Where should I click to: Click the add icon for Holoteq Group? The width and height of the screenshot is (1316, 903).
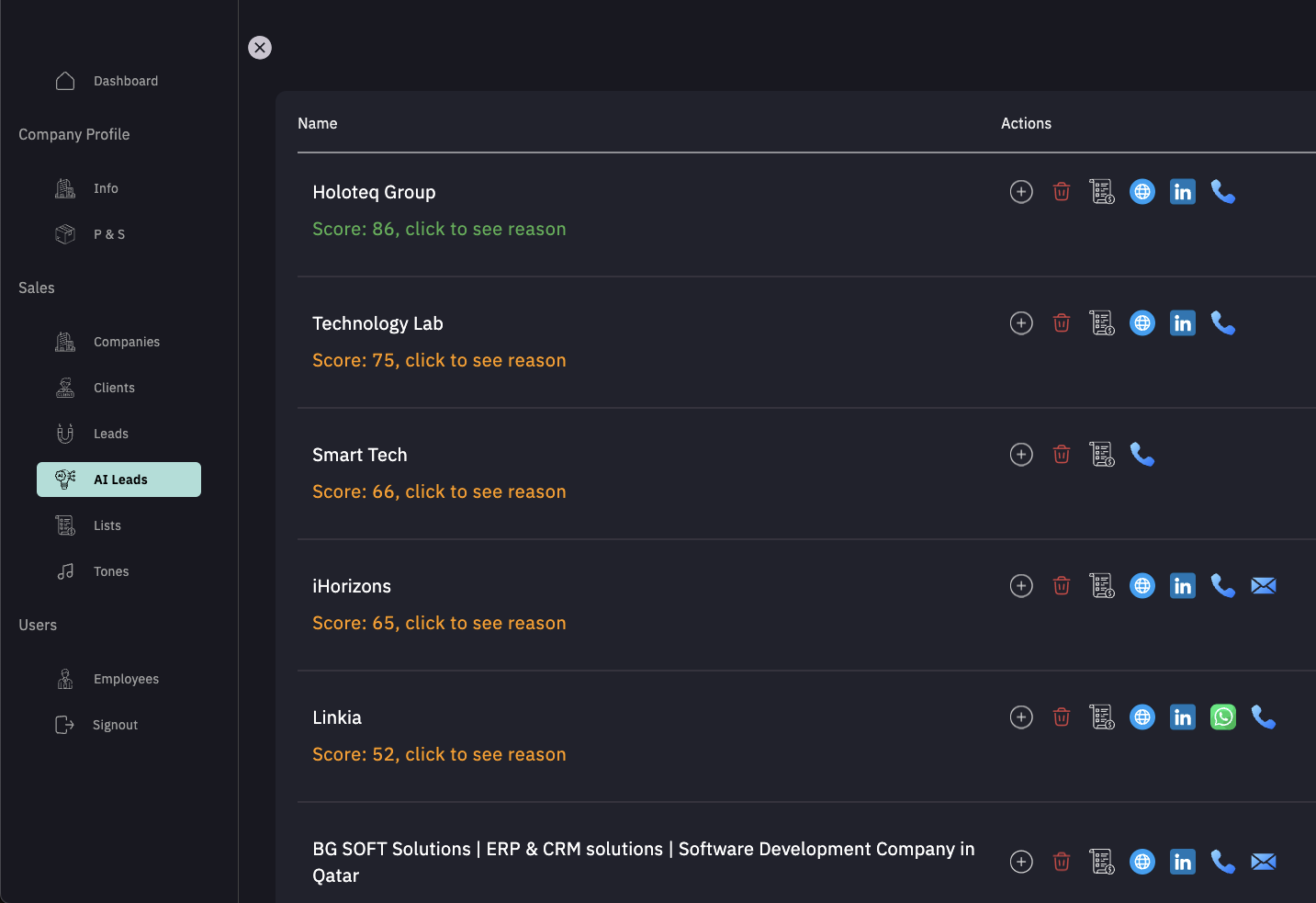coord(1021,191)
